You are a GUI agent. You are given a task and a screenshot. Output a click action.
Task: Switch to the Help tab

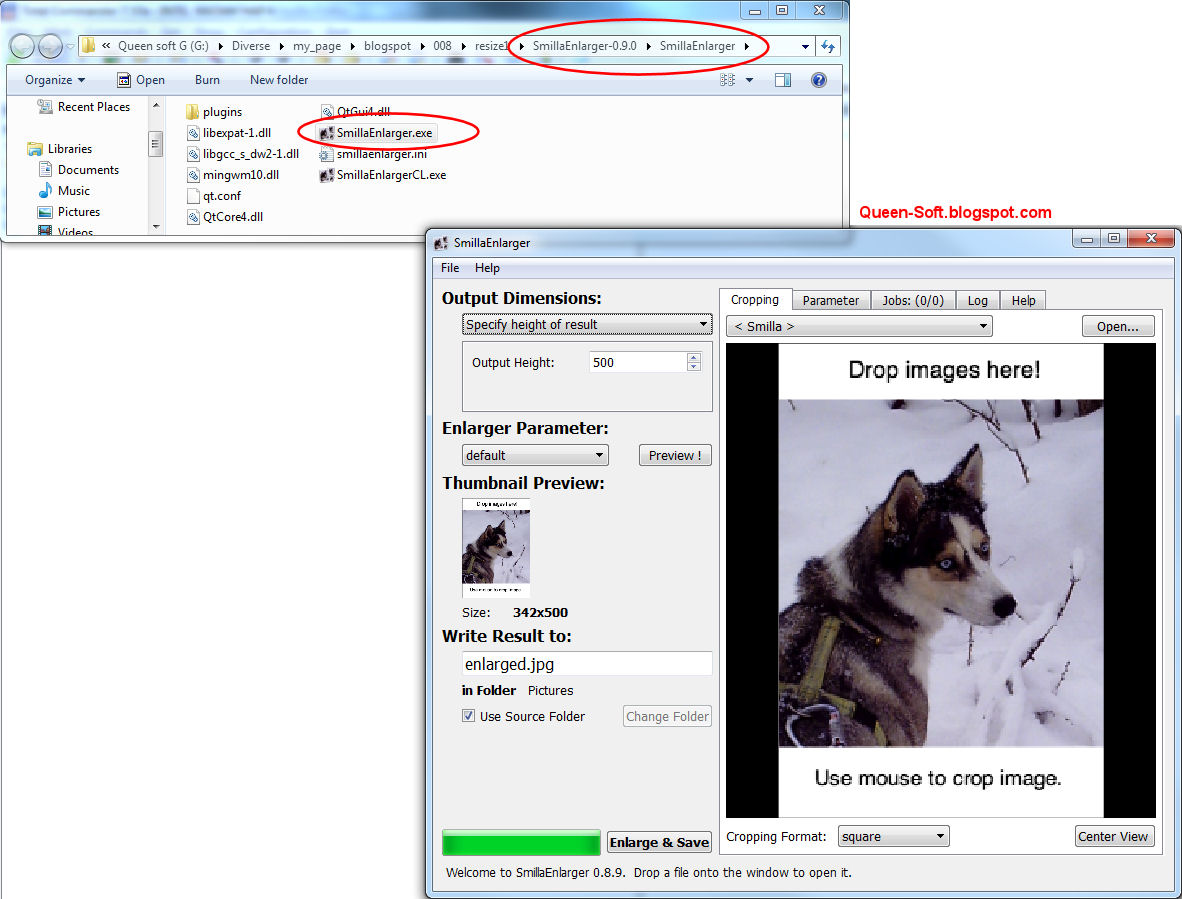1023,301
